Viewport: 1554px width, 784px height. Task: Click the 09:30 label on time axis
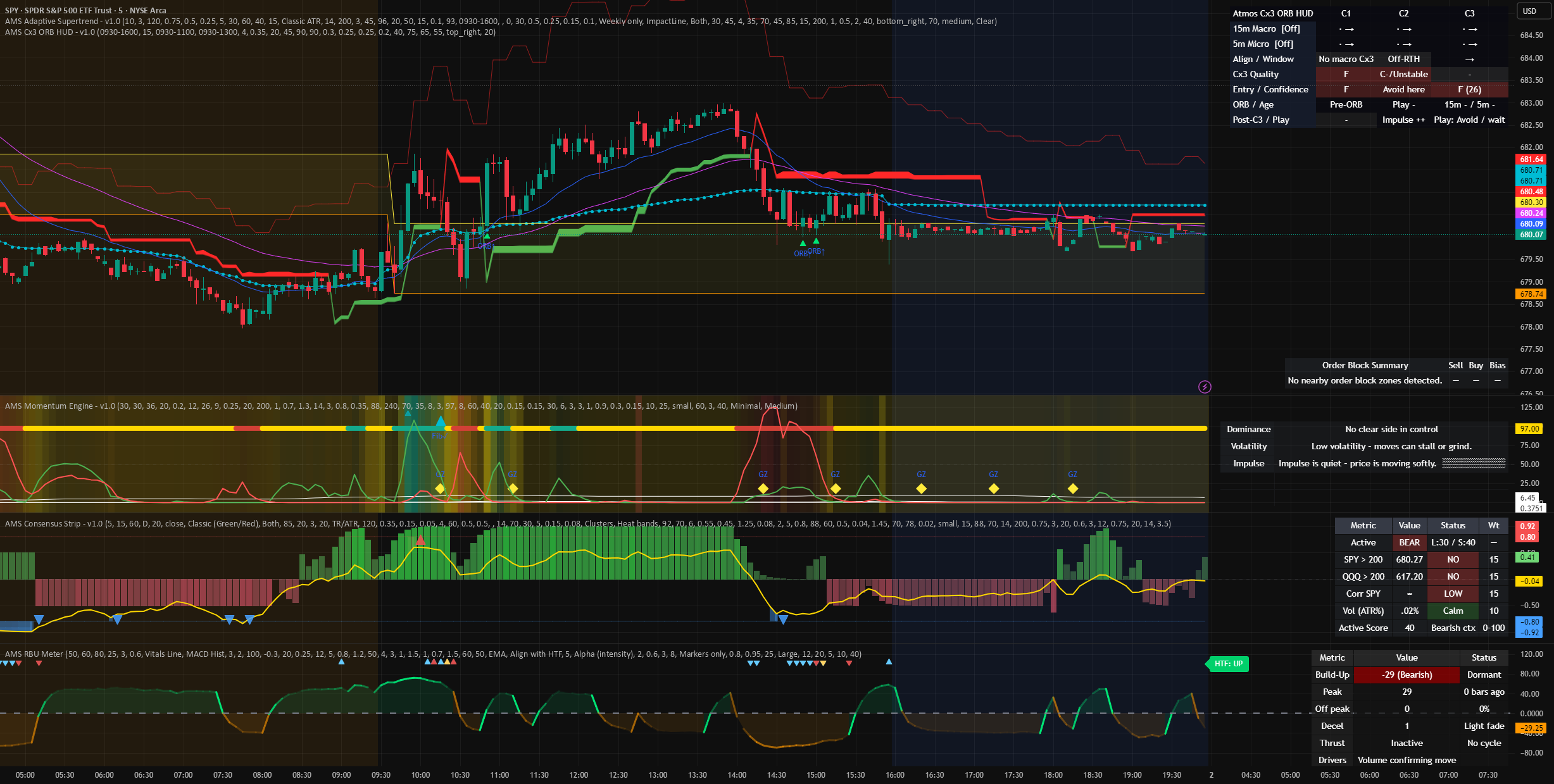(381, 775)
